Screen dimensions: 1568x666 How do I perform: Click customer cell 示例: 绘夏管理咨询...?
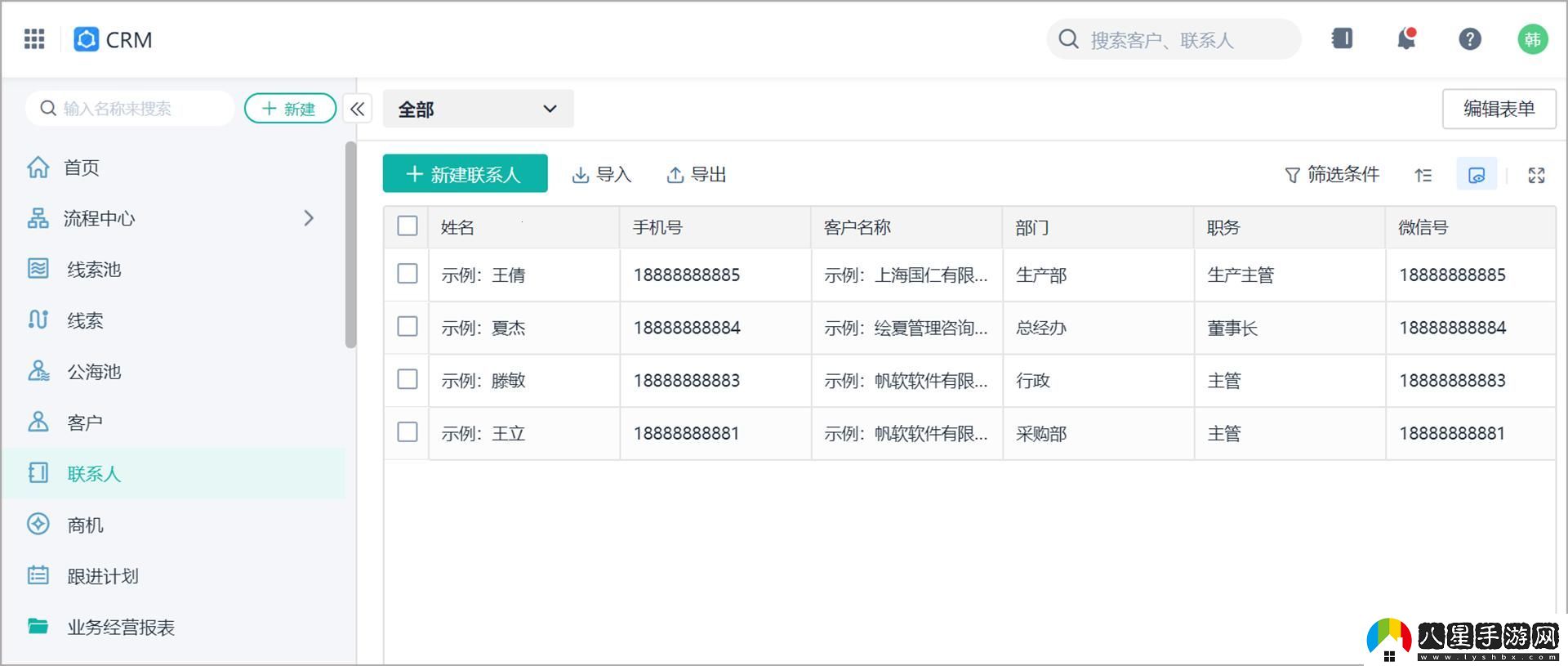tap(906, 328)
